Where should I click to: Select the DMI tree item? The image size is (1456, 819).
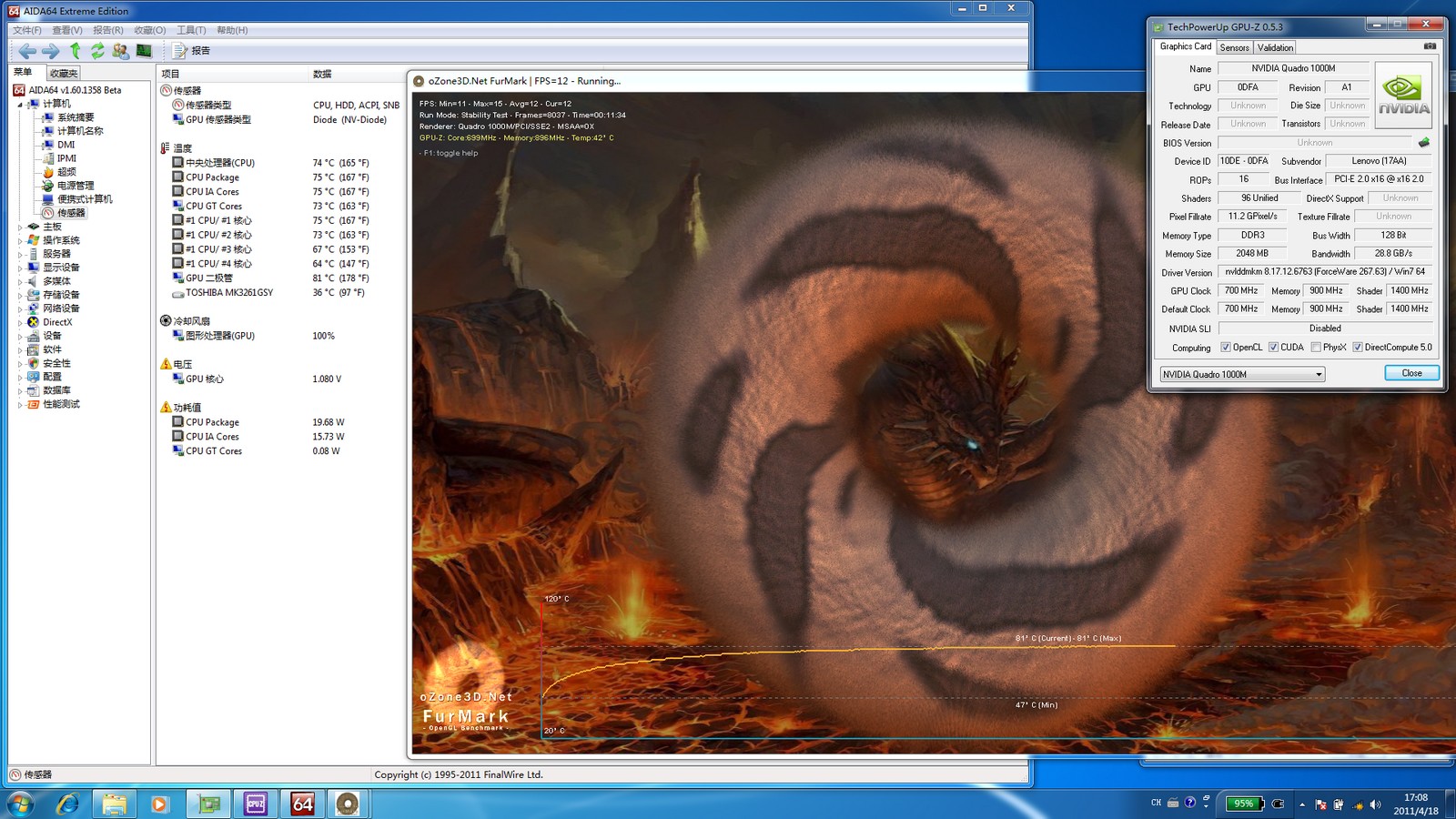pyautogui.click(x=66, y=145)
